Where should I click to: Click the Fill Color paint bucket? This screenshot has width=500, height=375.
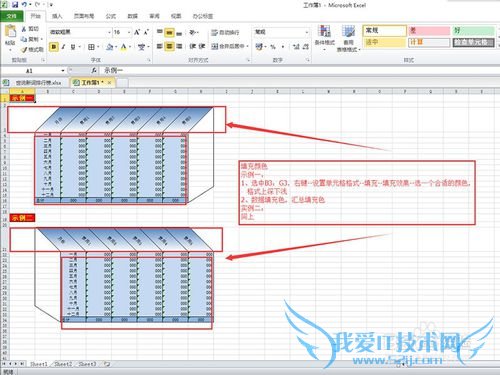[x=109, y=47]
